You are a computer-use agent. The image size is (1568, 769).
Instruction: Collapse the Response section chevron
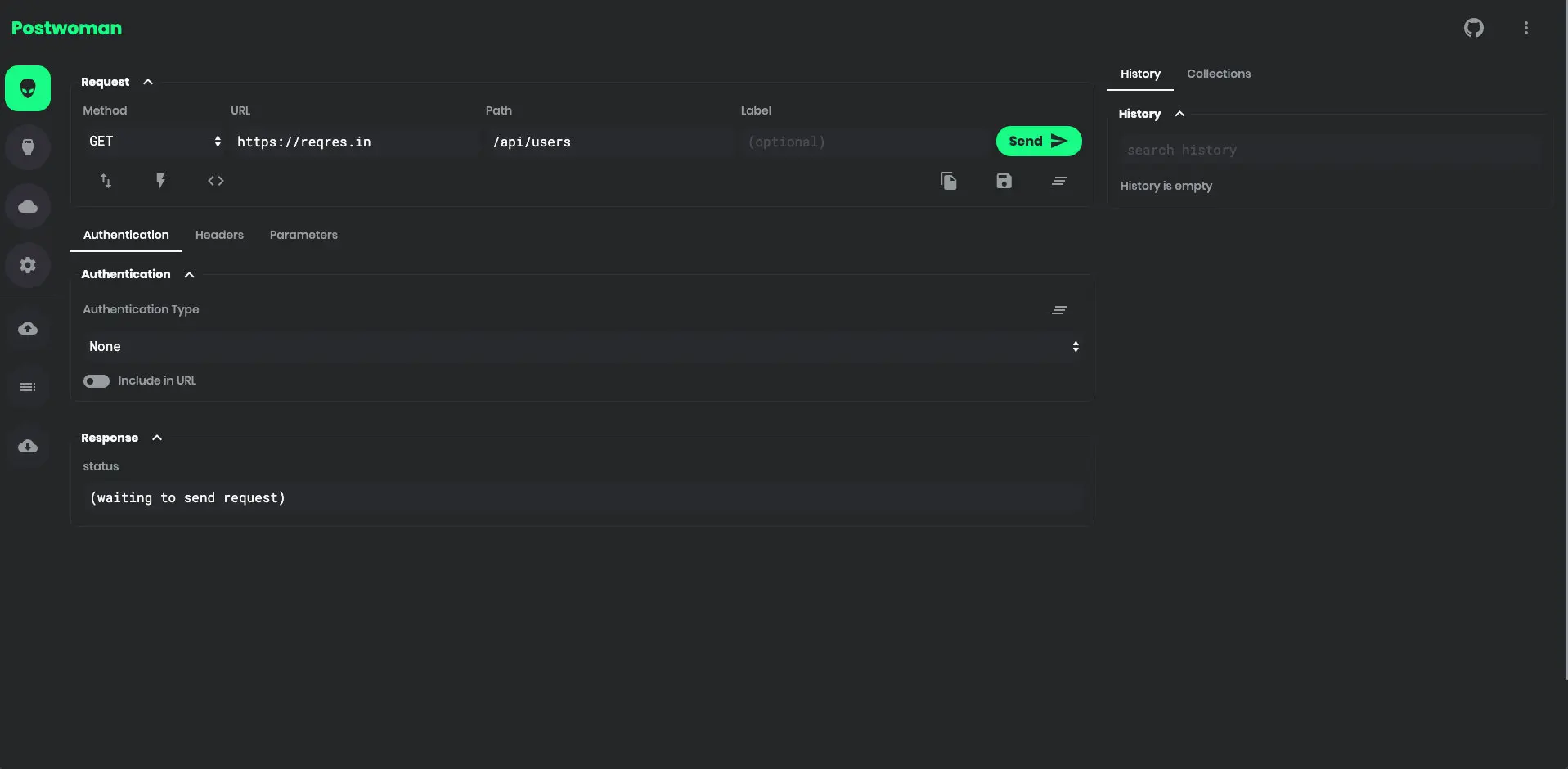(157, 438)
